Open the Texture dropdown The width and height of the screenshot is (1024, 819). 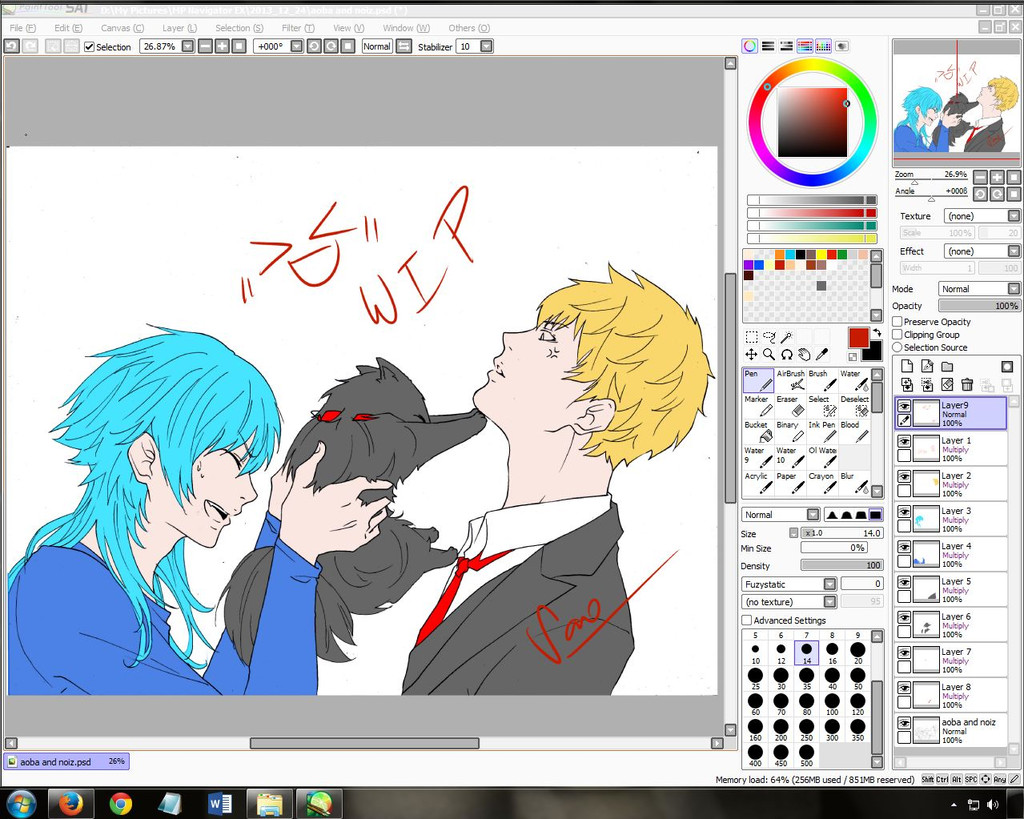(x=982, y=216)
